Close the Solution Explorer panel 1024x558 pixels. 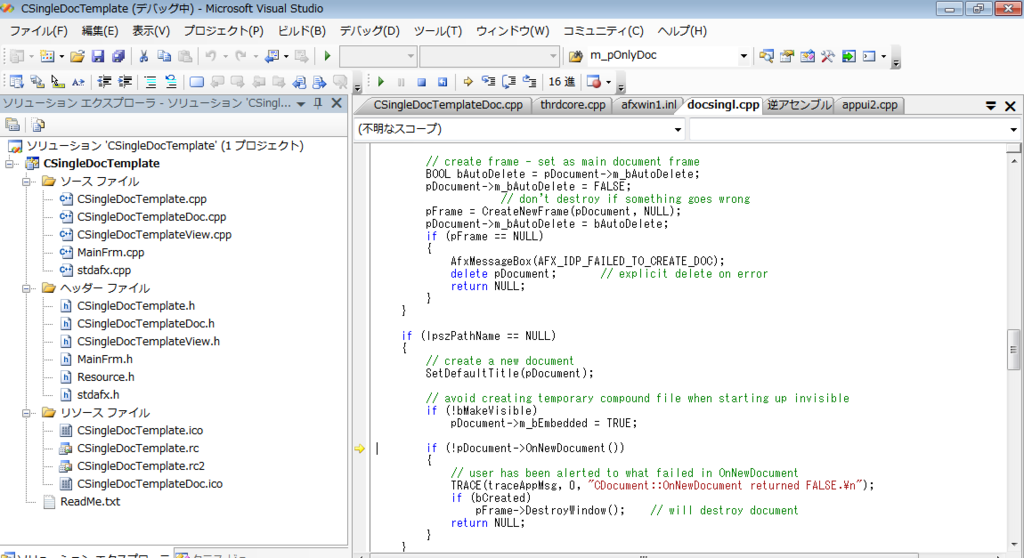coord(337,103)
